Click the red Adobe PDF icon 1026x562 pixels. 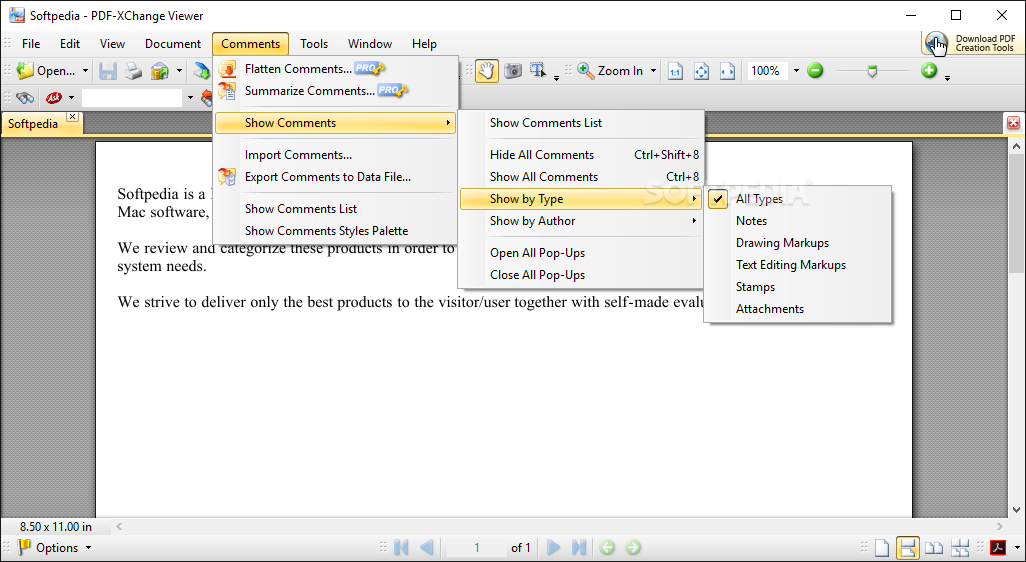(x=997, y=548)
